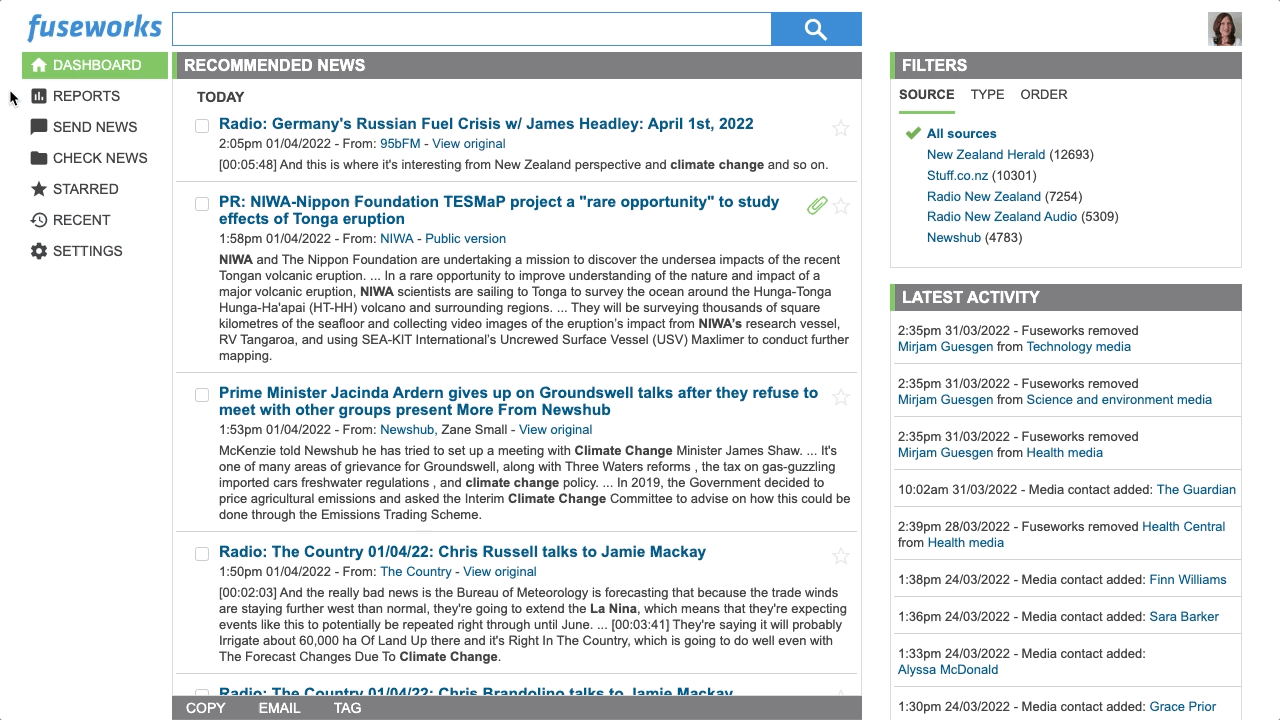Open Chris Russell talks to Jamie Mackay headline

[462, 552]
